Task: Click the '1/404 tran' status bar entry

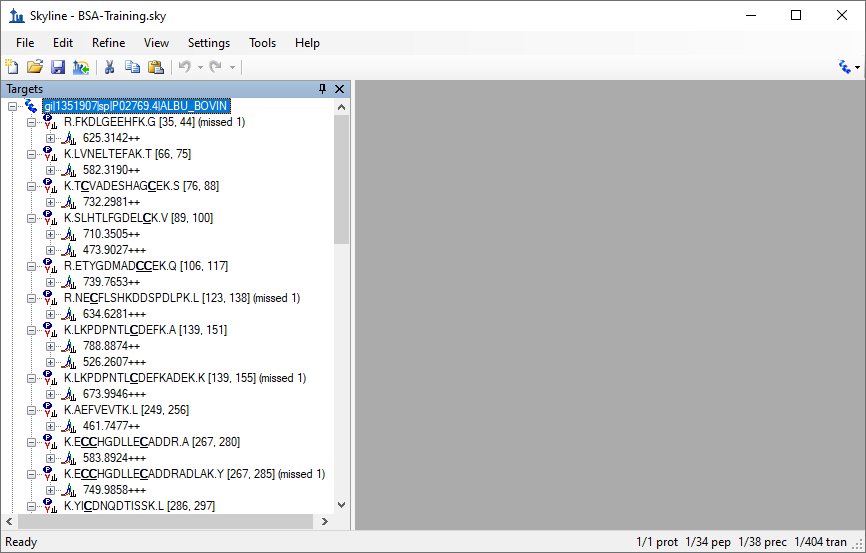Action: coord(820,543)
